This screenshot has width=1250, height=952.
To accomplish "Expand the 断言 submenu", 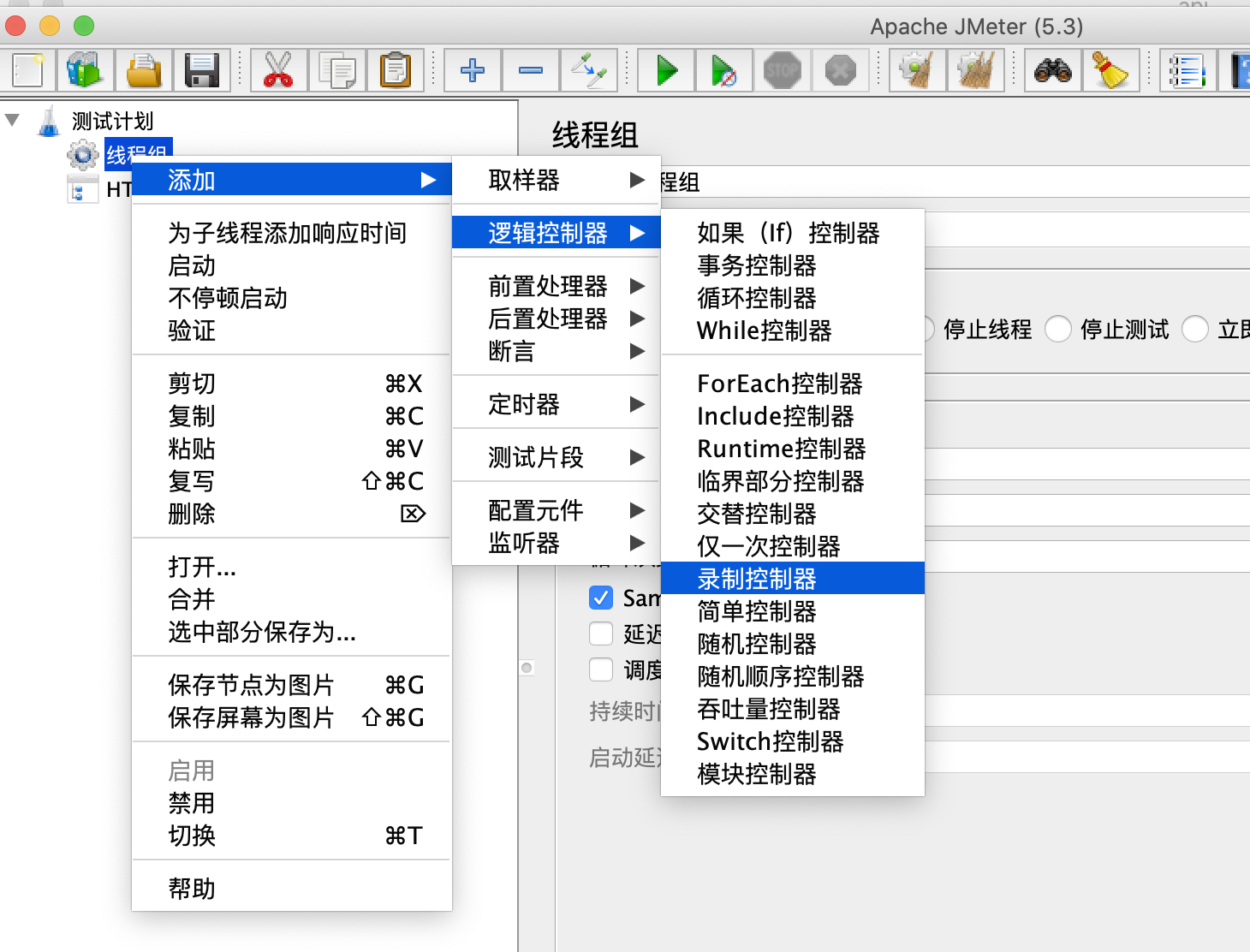I will coord(557,351).
